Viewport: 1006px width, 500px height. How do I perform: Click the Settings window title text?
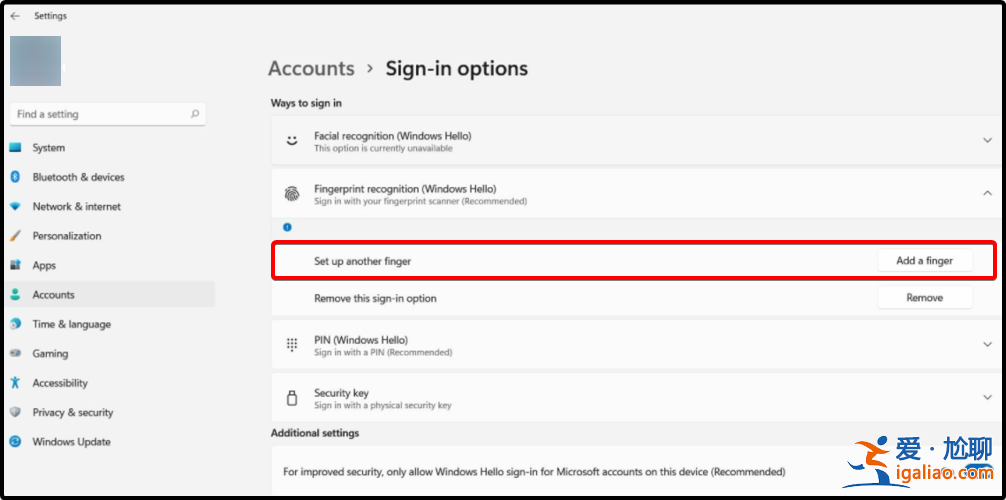click(51, 16)
